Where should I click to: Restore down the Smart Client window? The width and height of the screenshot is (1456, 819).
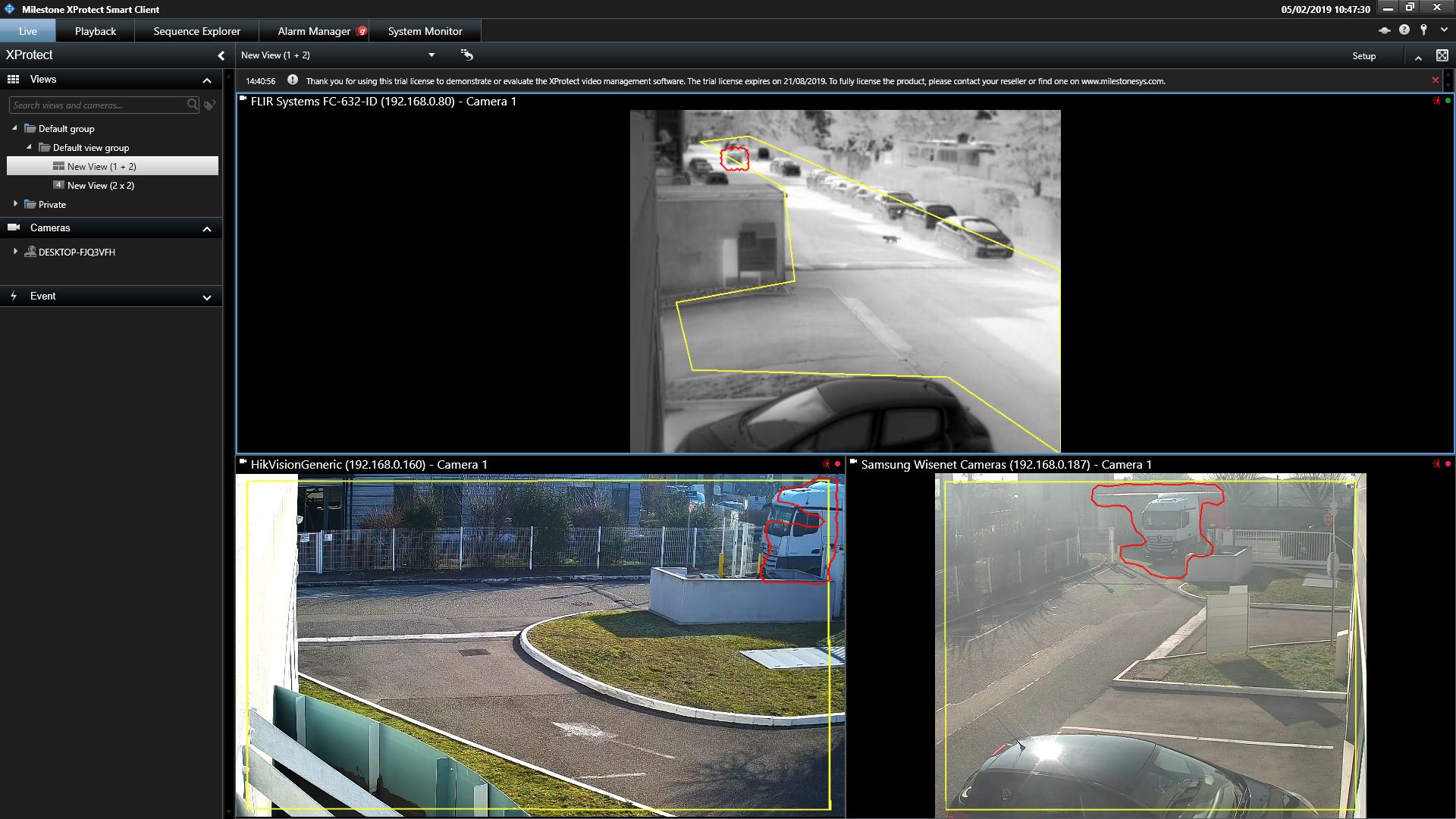tap(1410, 8)
